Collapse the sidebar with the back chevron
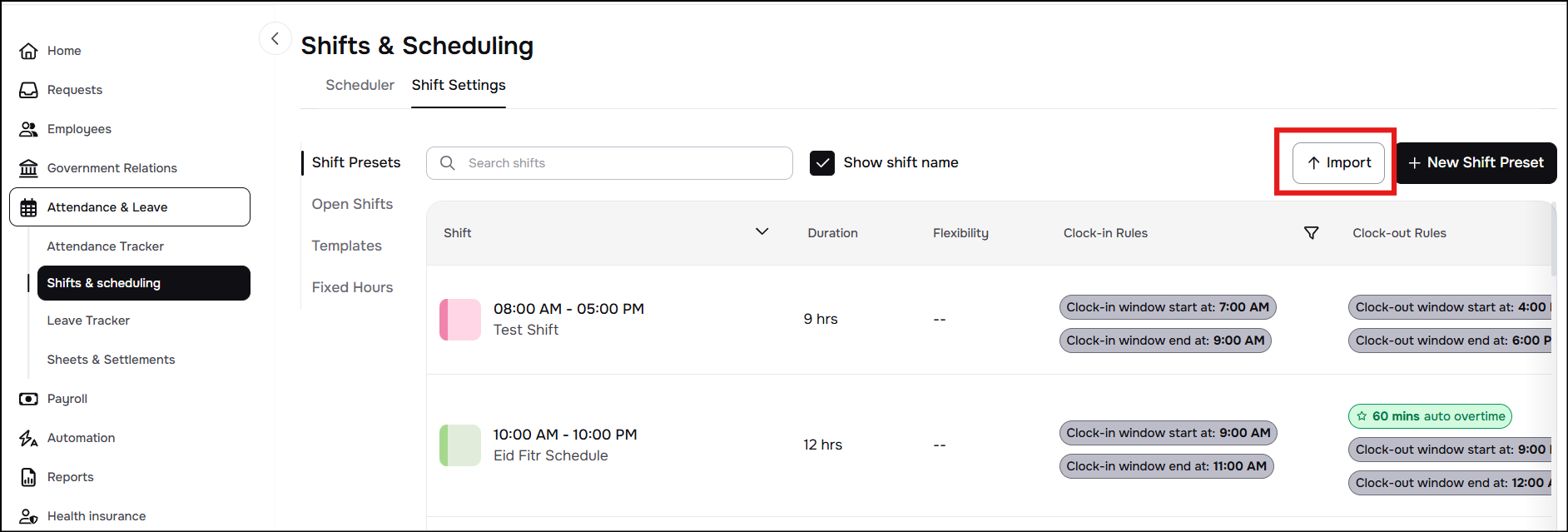The width and height of the screenshot is (1568, 532). click(x=275, y=39)
